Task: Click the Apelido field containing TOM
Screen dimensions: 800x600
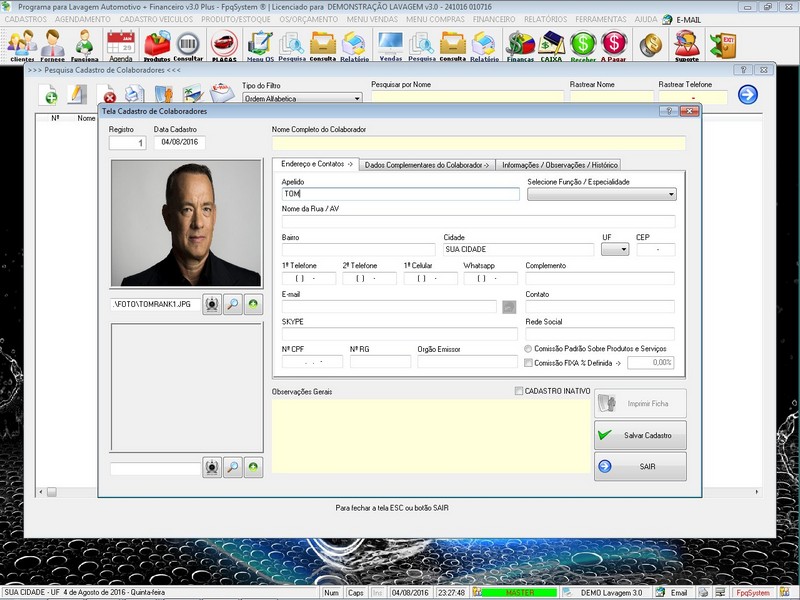Action: point(401,194)
